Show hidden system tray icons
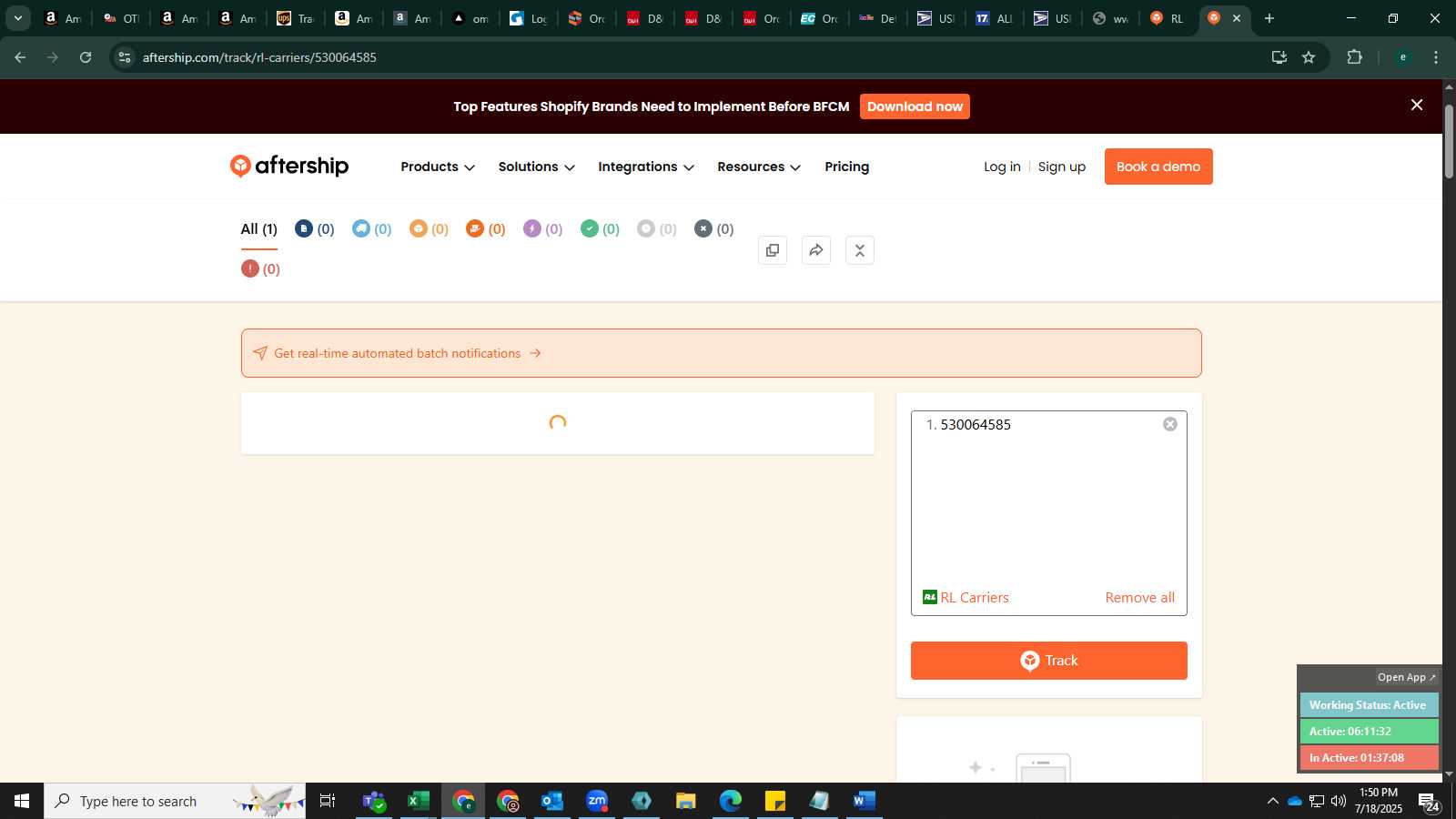The width and height of the screenshot is (1456, 819). (1272, 801)
